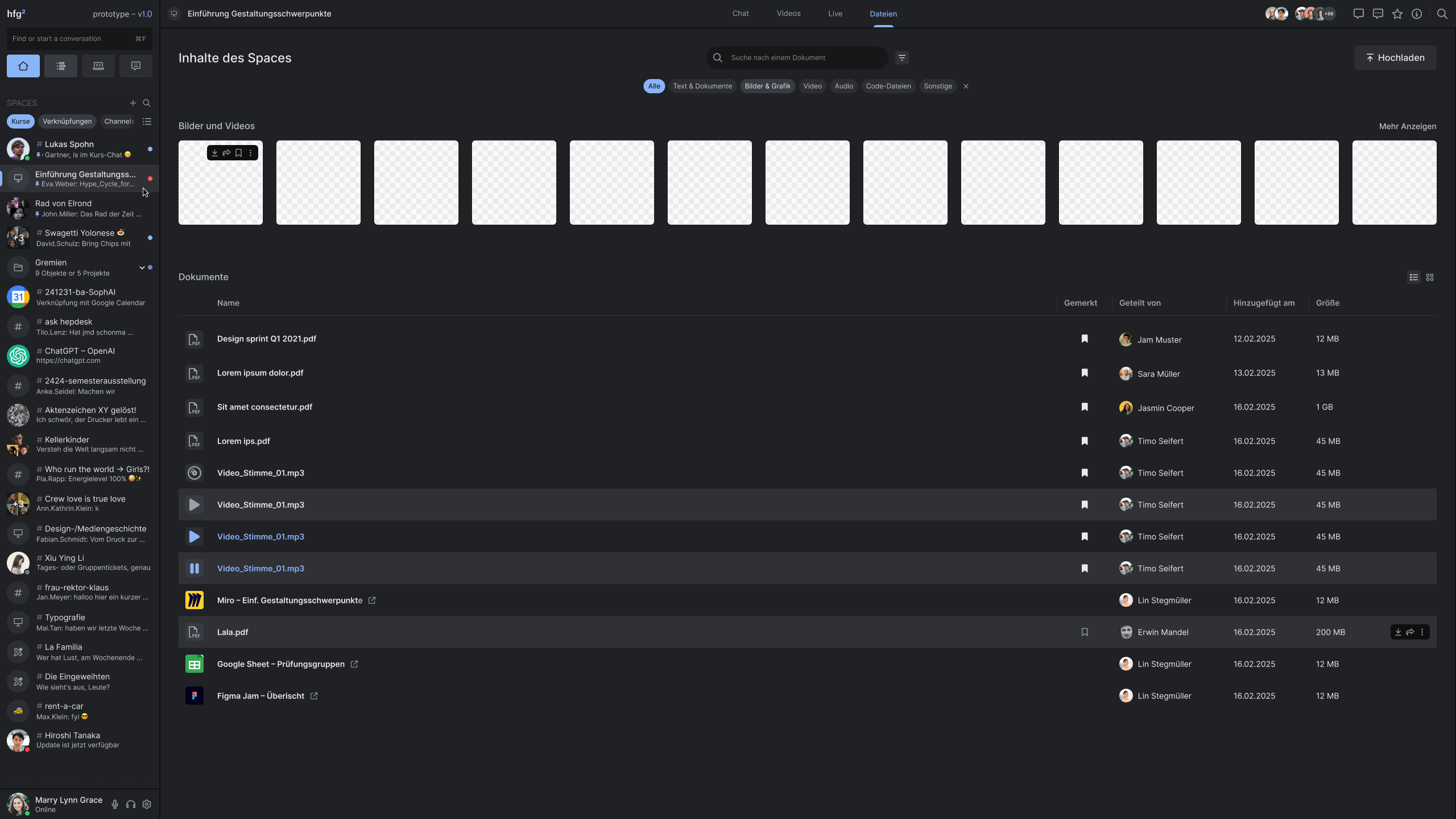Click the Hochladen upload button
Screen dimensions: 1456x819
coord(1395,58)
